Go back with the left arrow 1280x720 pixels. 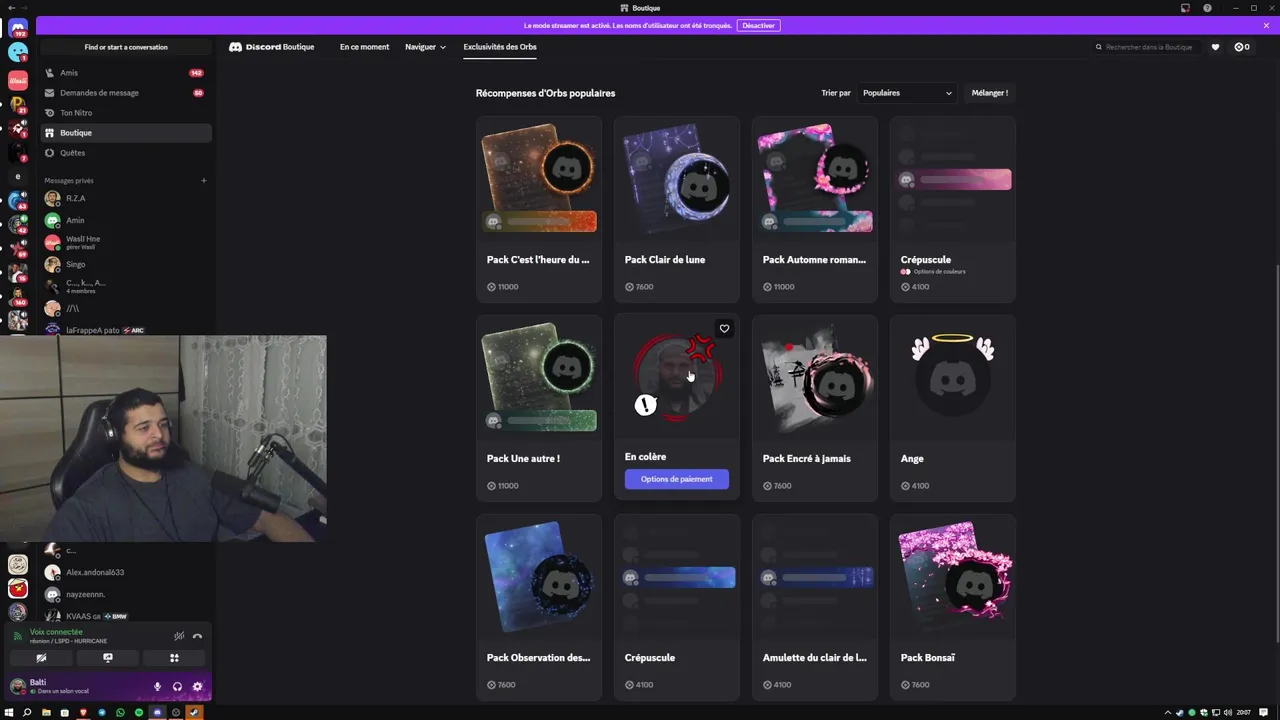click(x=11, y=8)
